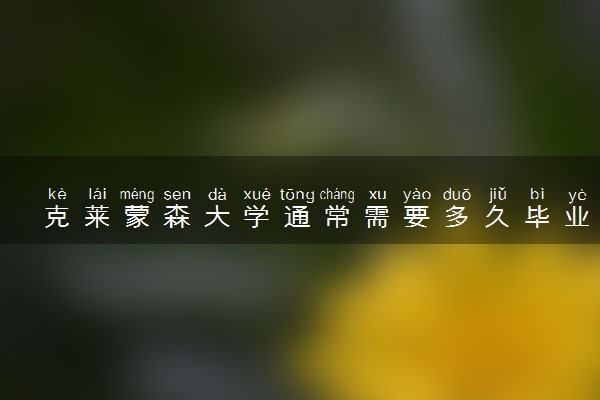Click the pinyin label kè
This screenshot has width=600, height=400.
point(57,194)
